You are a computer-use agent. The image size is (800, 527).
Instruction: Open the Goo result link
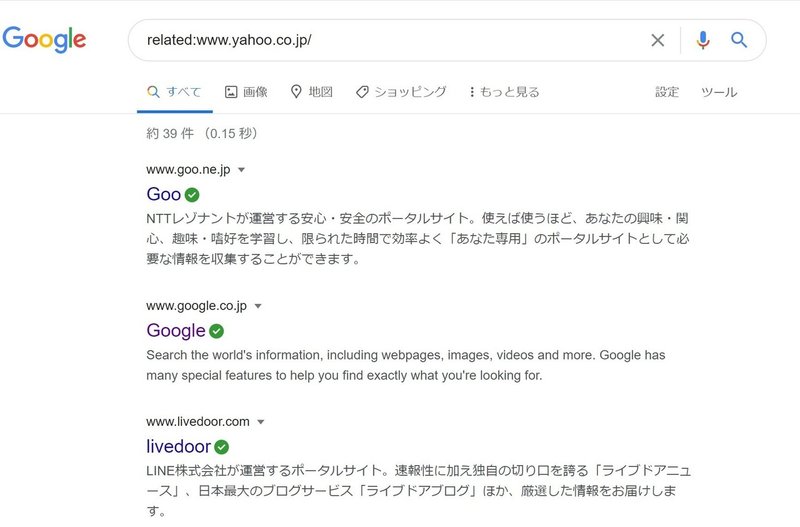(x=164, y=194)
